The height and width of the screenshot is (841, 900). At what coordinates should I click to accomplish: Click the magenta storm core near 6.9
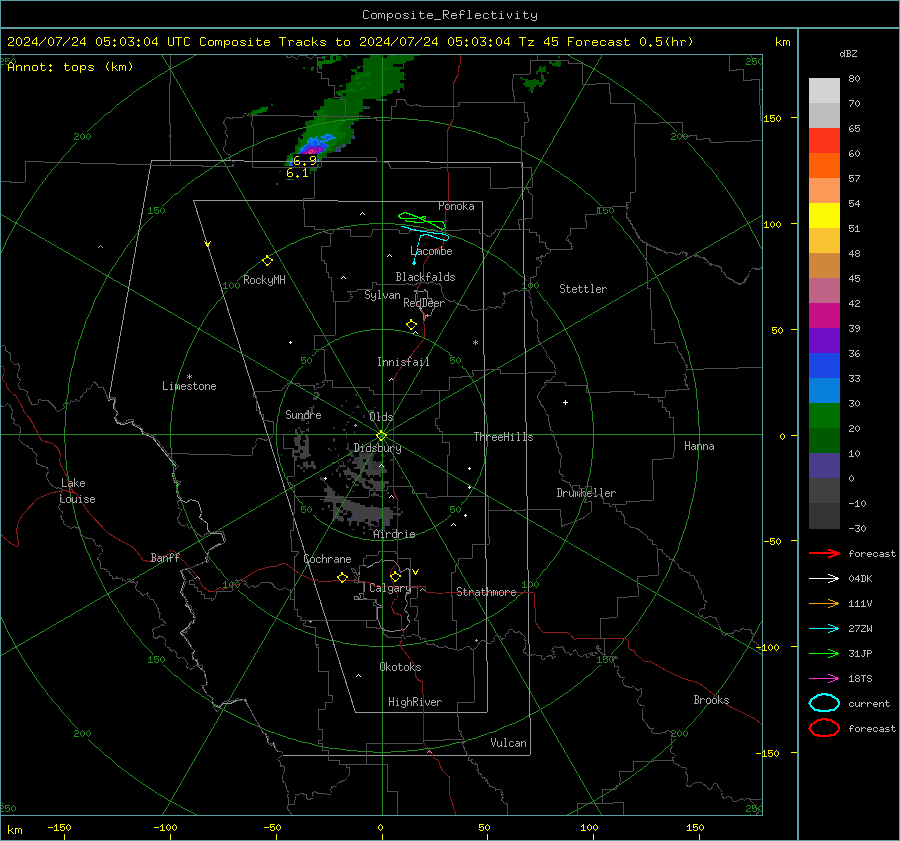pos(313,150)
